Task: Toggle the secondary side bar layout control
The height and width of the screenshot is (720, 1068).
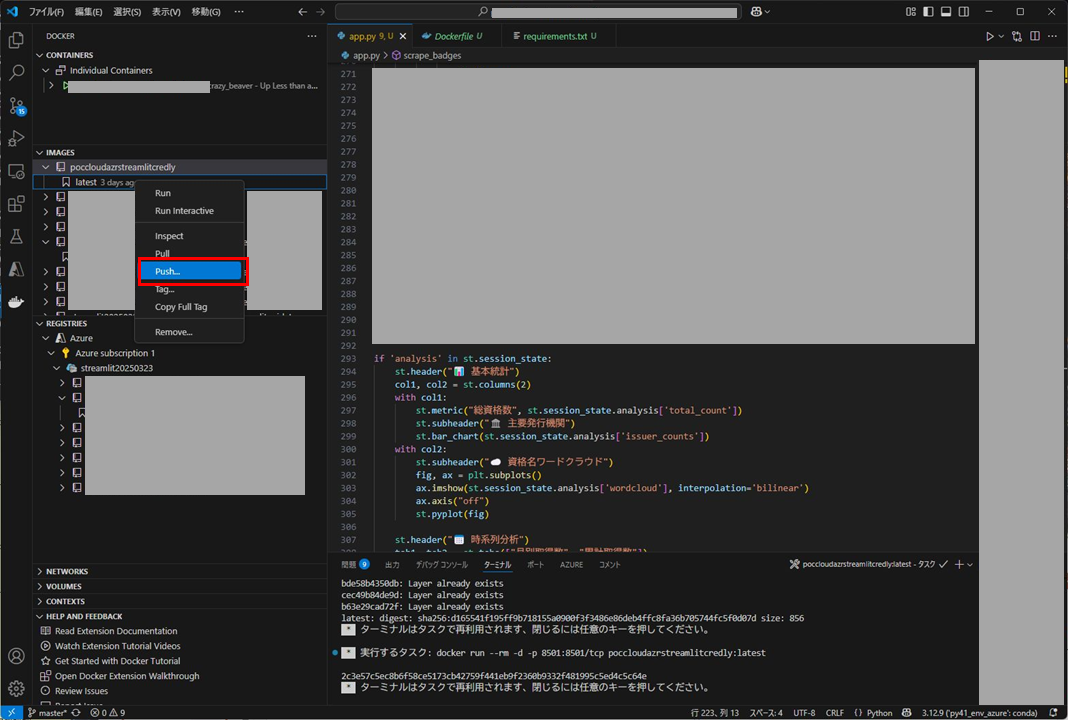Action: (x=964, y=11)
